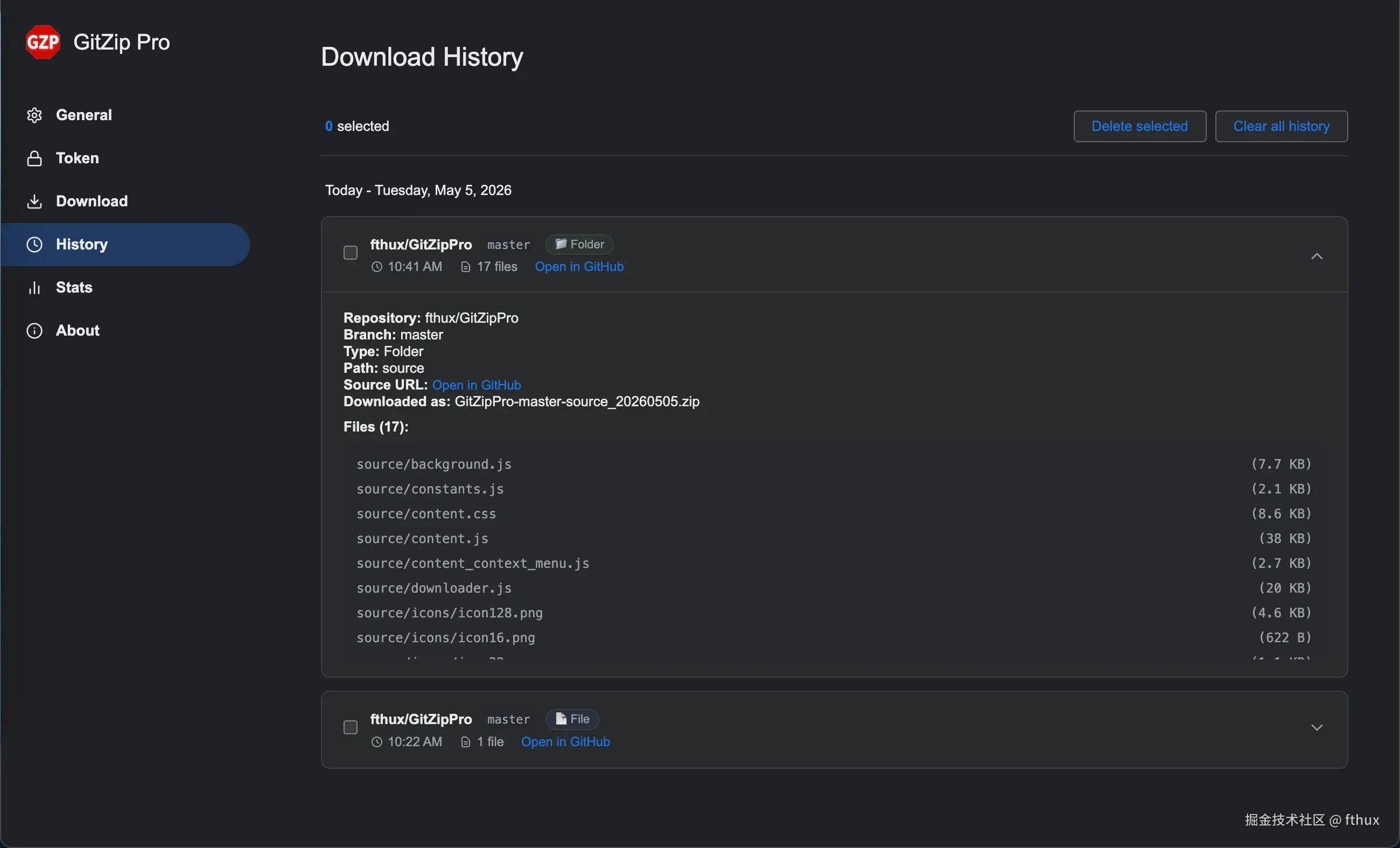Click the 'Files (17):' label
The image size is (1400, 848).
[376, 427]
